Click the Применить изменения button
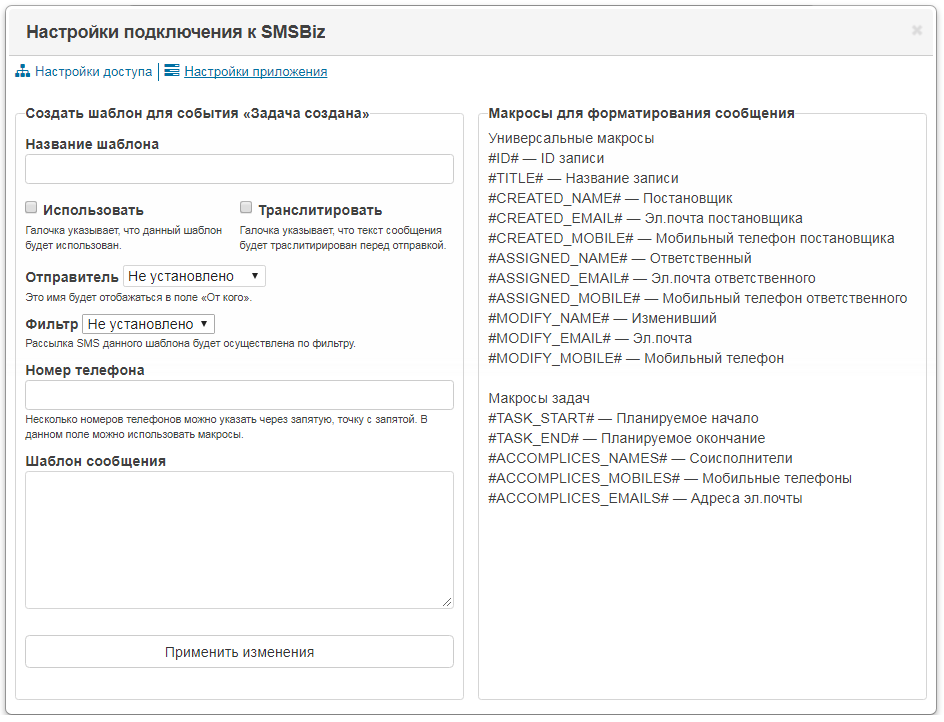 (x=239, y=652)
